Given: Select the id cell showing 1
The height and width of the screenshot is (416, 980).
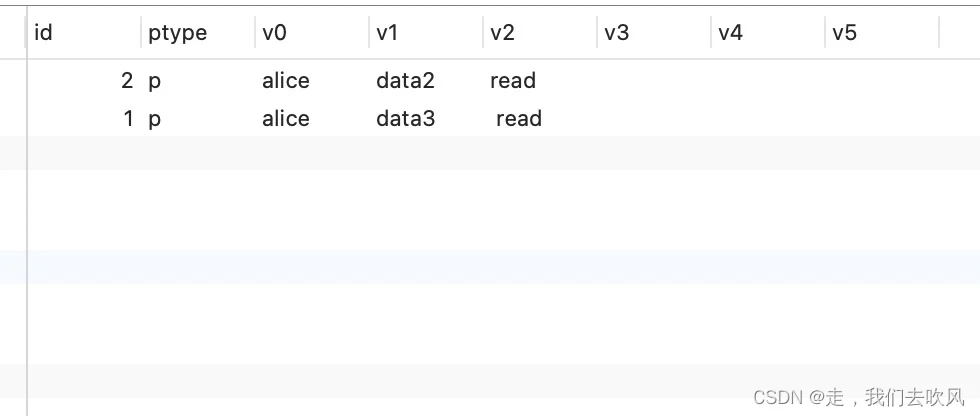Looking at the screenshot, I should tap(84, 118).
